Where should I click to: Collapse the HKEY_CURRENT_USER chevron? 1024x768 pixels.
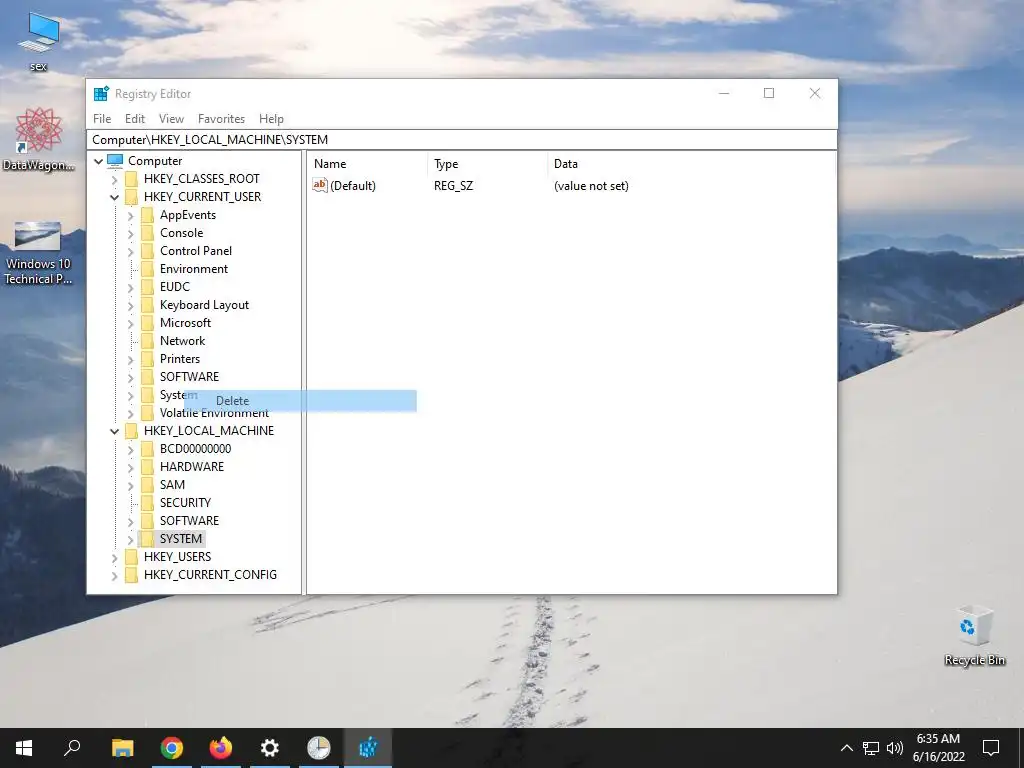point(114,197)
